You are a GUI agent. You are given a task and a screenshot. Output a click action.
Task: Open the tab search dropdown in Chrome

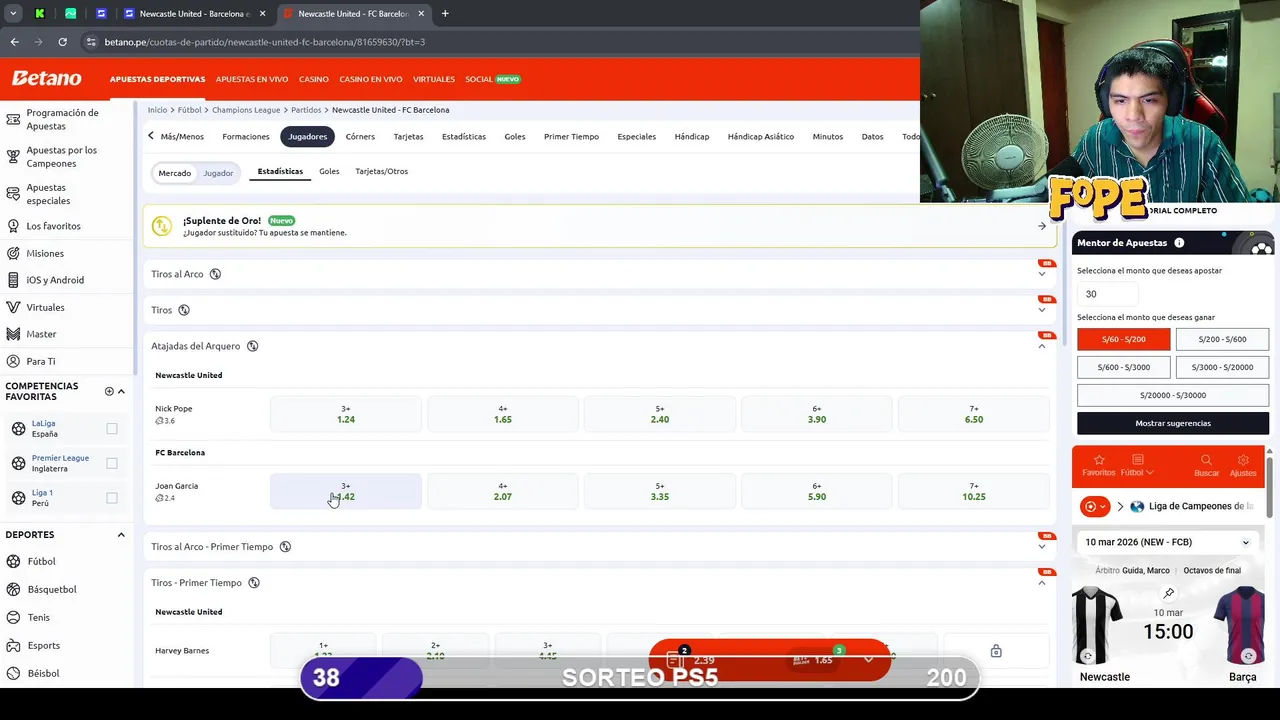point(13,14)
